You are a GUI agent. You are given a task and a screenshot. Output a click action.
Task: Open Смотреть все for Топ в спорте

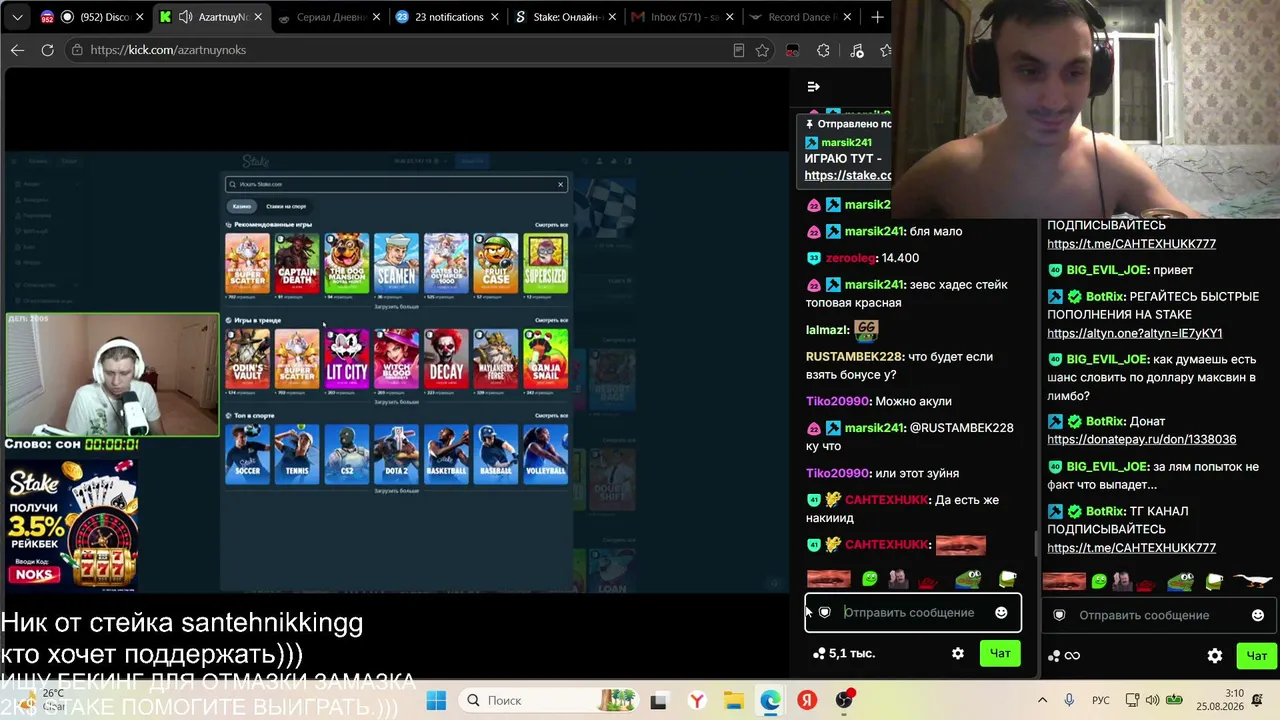[x=551, y=415]
